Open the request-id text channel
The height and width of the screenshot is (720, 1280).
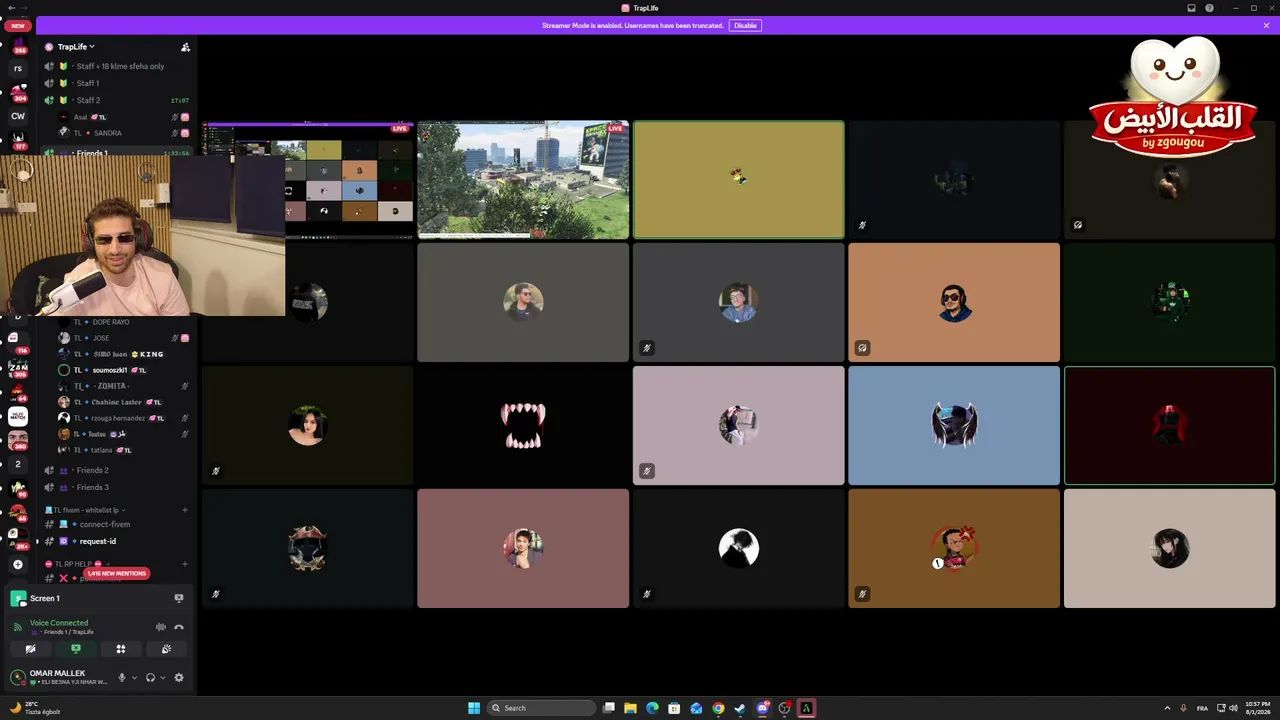pos(117,541)
